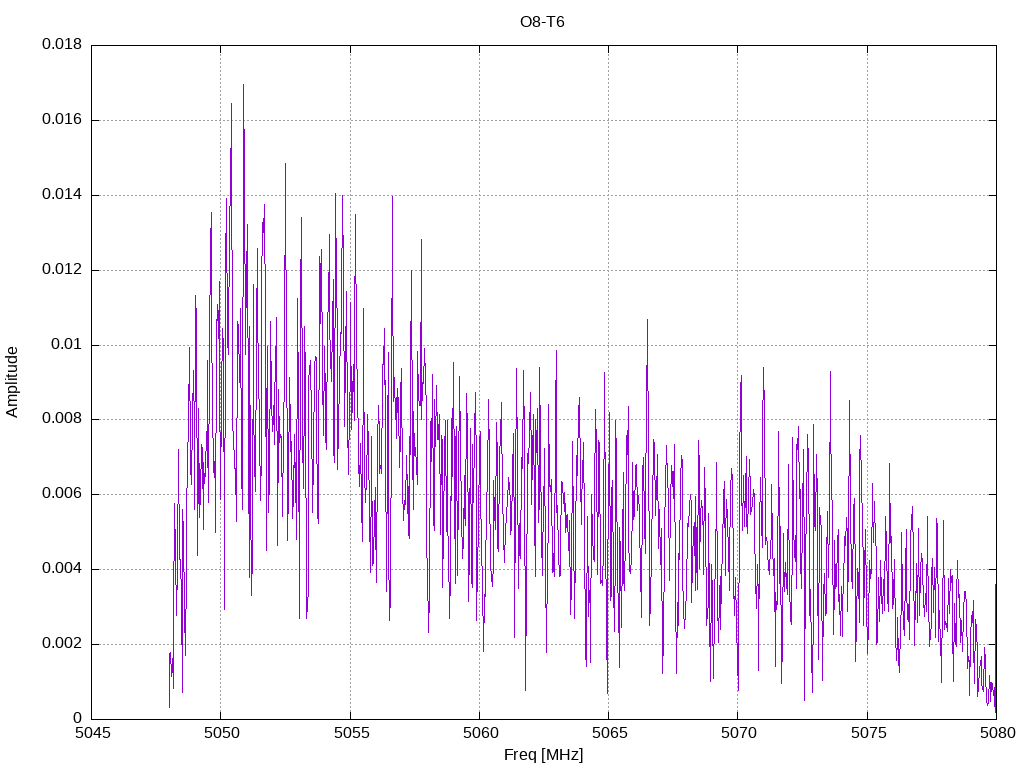Click the 5055 frequency tick label
The width and height of the screenshot is (1024, 768).
[x=350, y=733]
